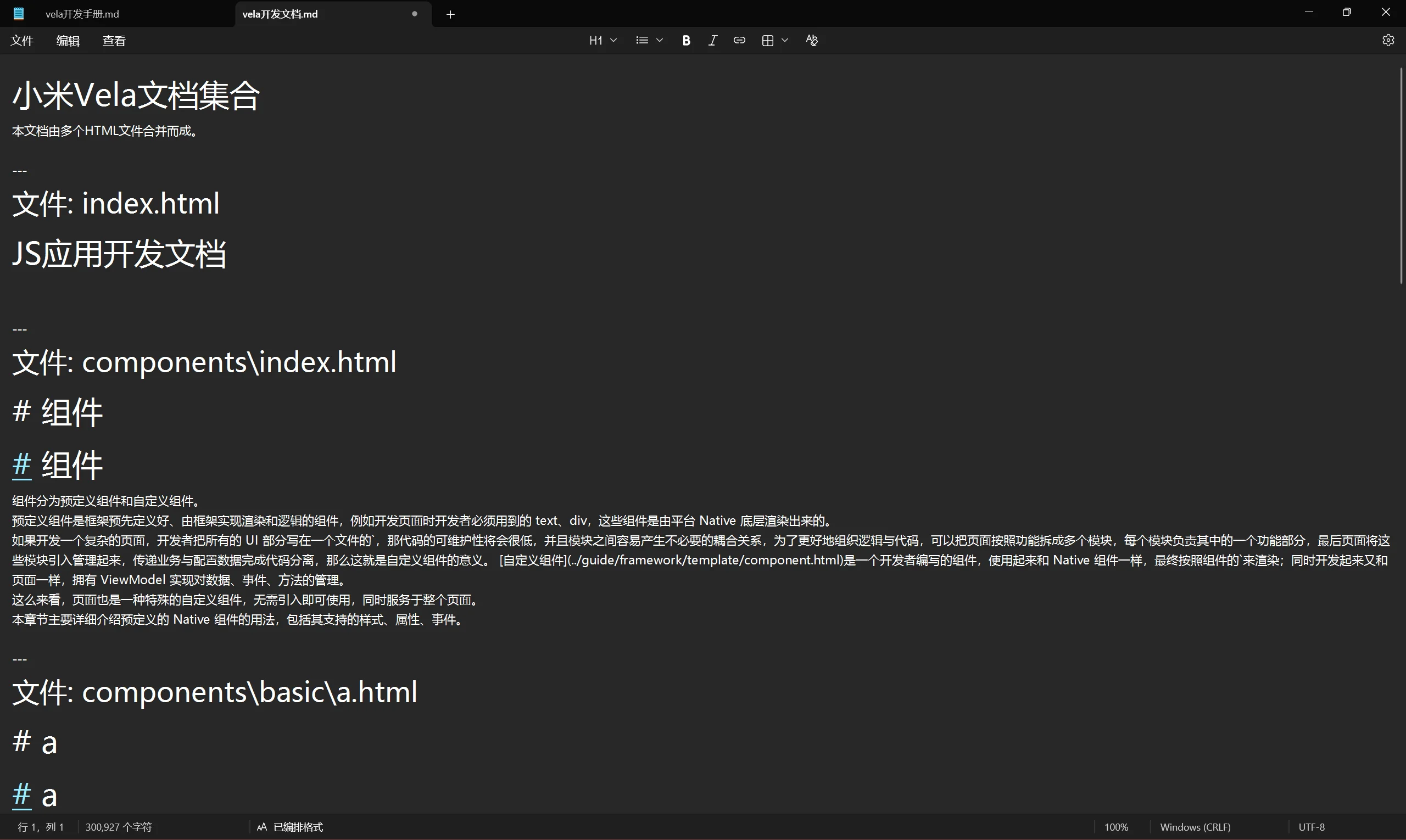Viewport: 1406px width, 840px height.
Task: Apply bulleted list formatting
Action: 641,40
